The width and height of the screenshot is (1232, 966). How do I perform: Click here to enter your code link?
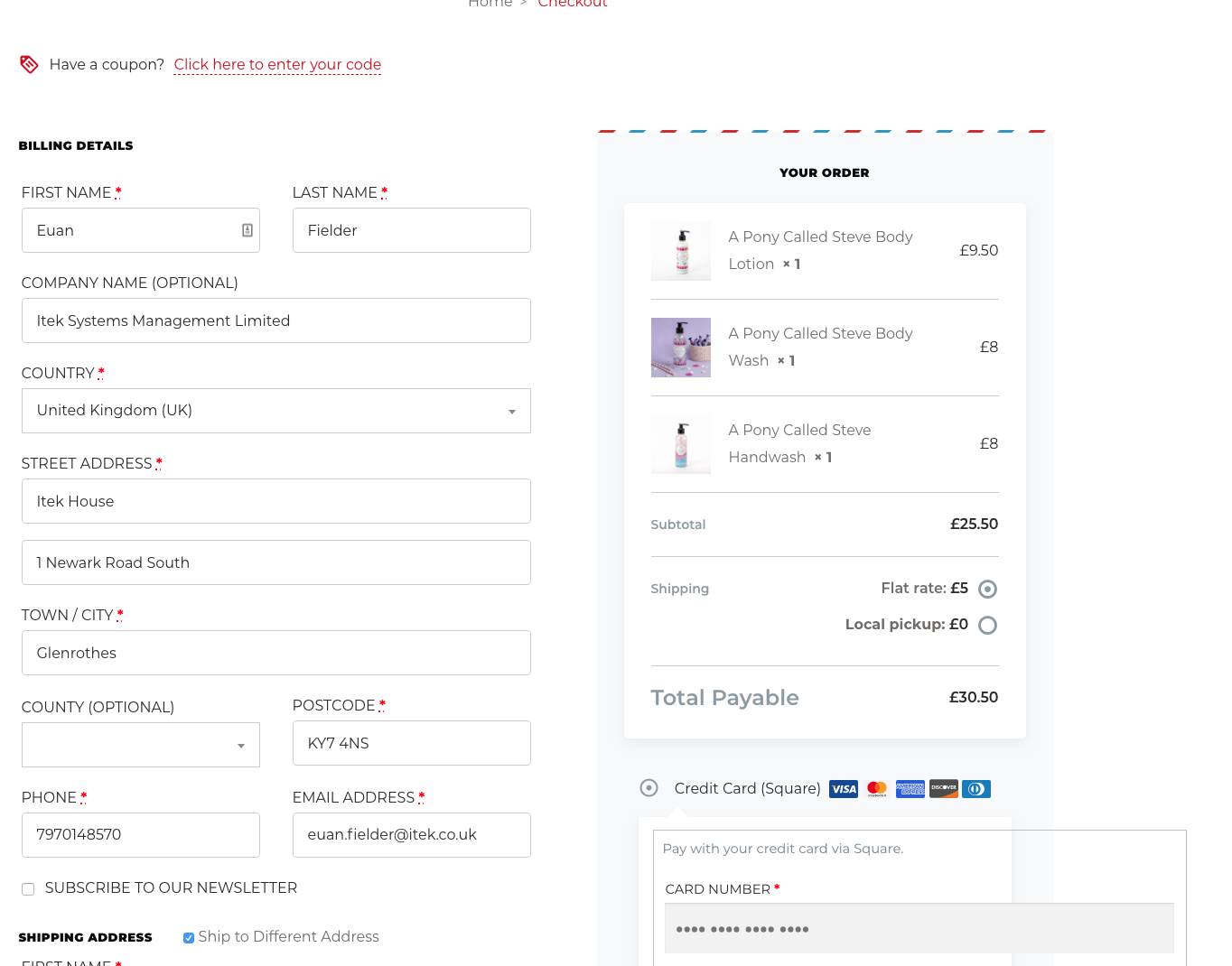point(277,64)
